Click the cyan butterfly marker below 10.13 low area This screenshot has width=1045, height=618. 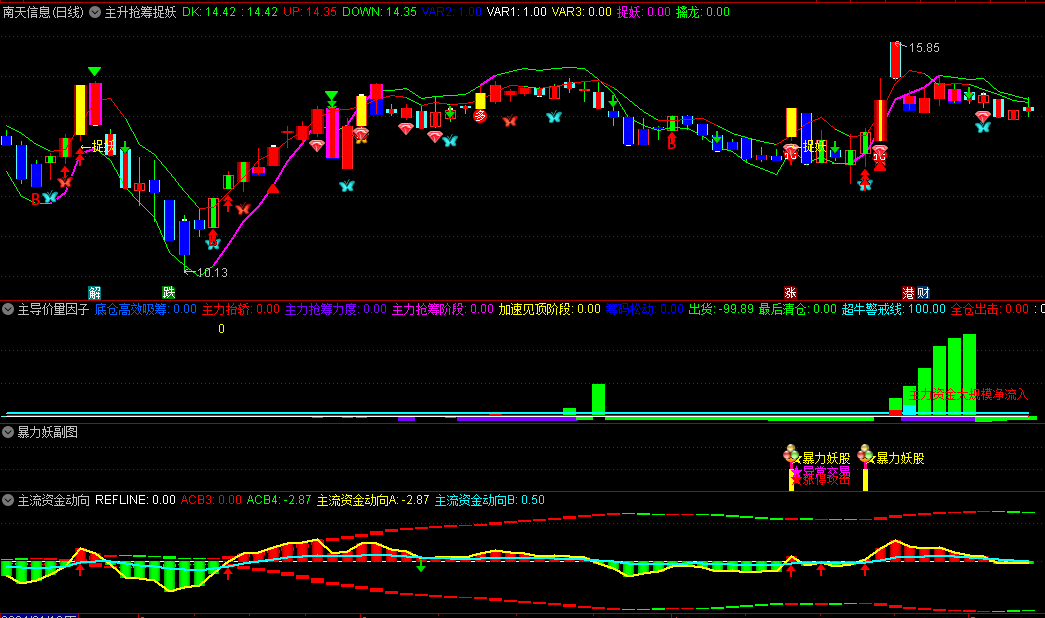click(213, 243)
